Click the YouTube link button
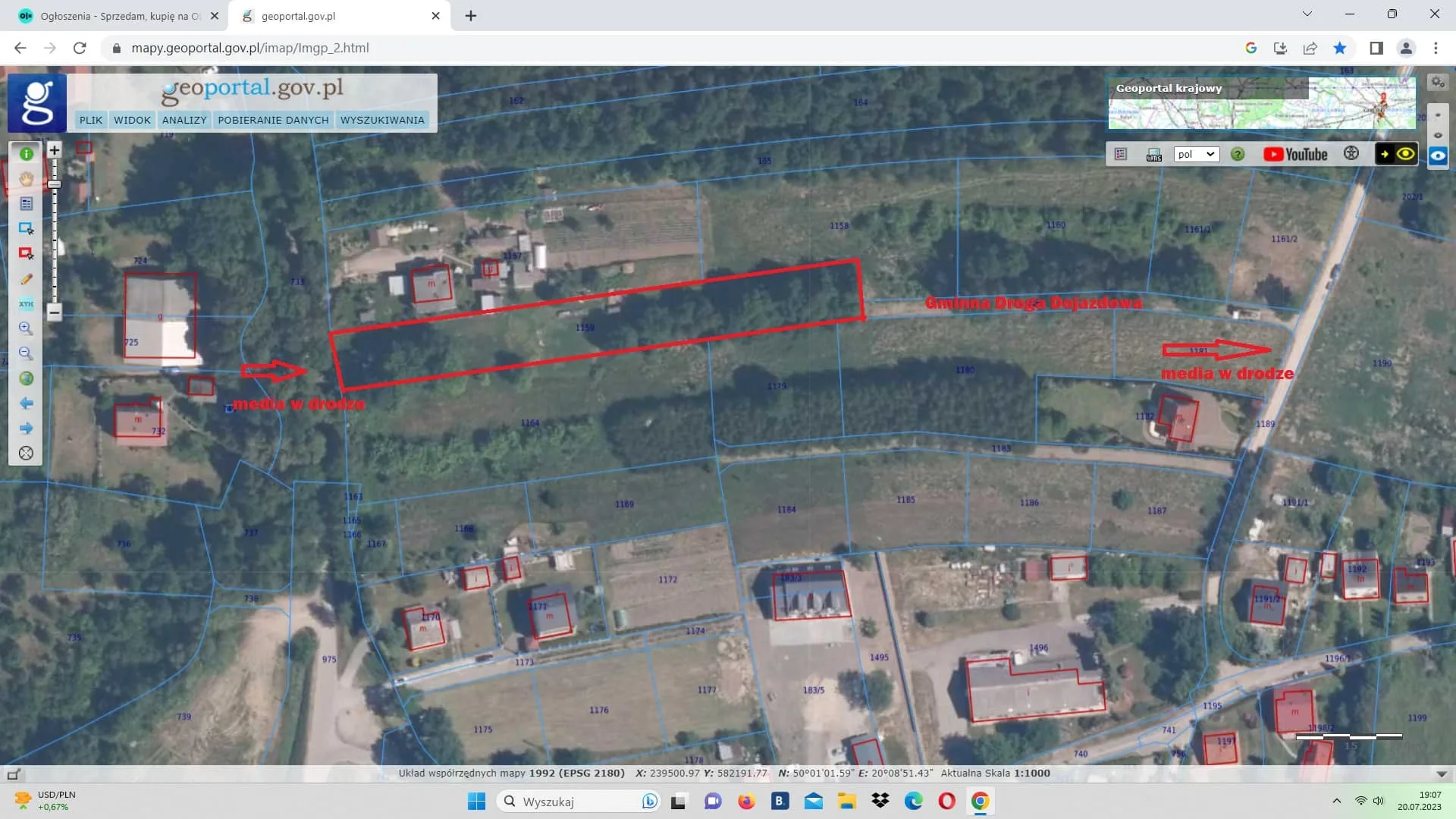This screenshot has height=819, width=1456. point(1295,155)
